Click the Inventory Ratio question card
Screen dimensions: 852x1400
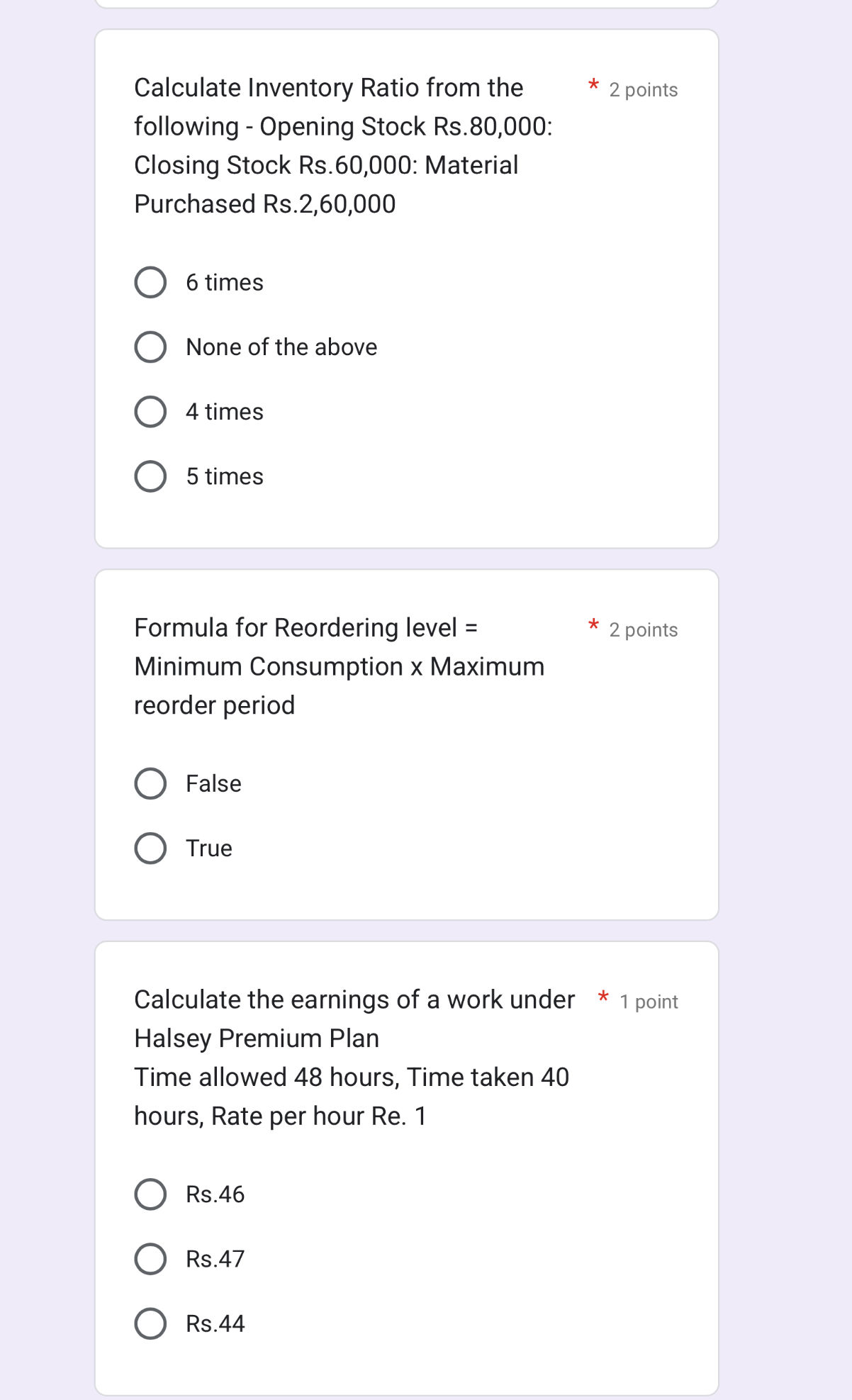[408, 284]
